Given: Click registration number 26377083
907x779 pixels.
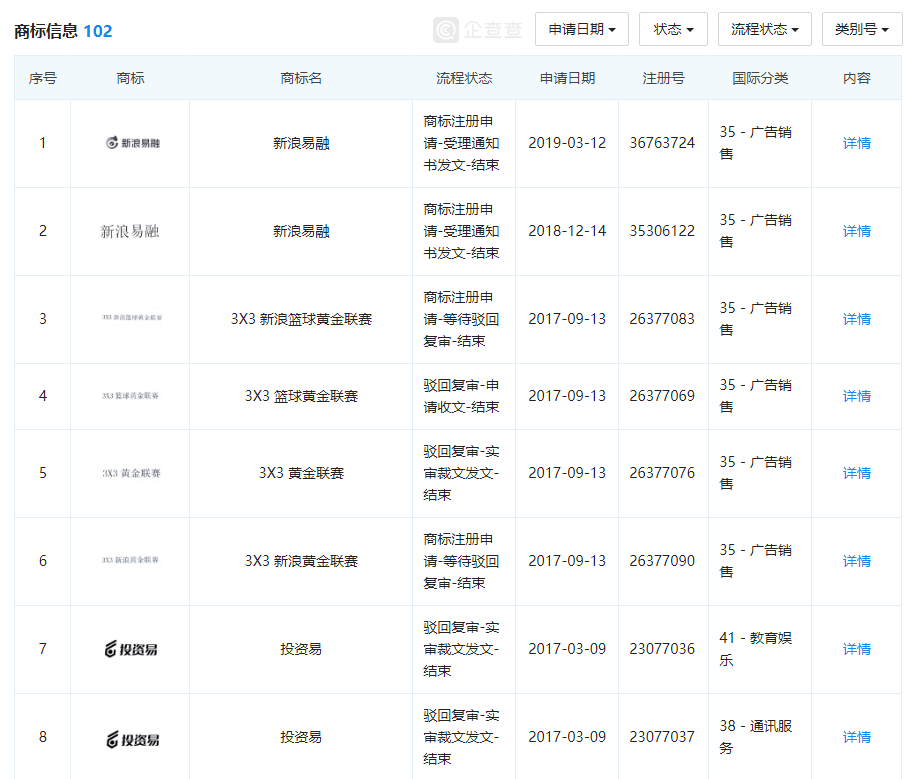Looking at the screenshot, I should click(662, 319).
